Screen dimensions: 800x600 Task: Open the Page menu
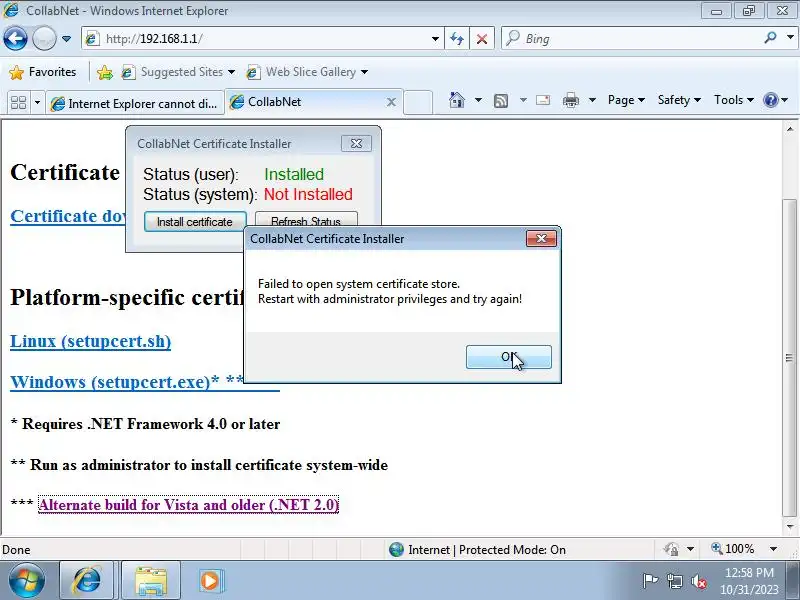click(626, 100)
